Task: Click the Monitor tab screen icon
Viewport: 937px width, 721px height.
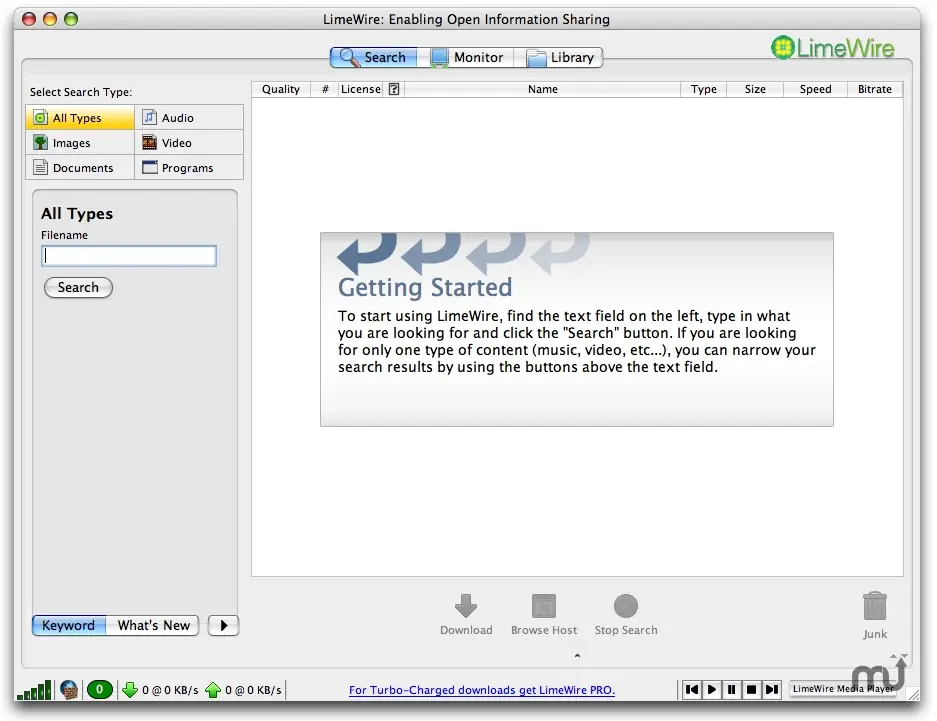Action: tap(439, 57)
